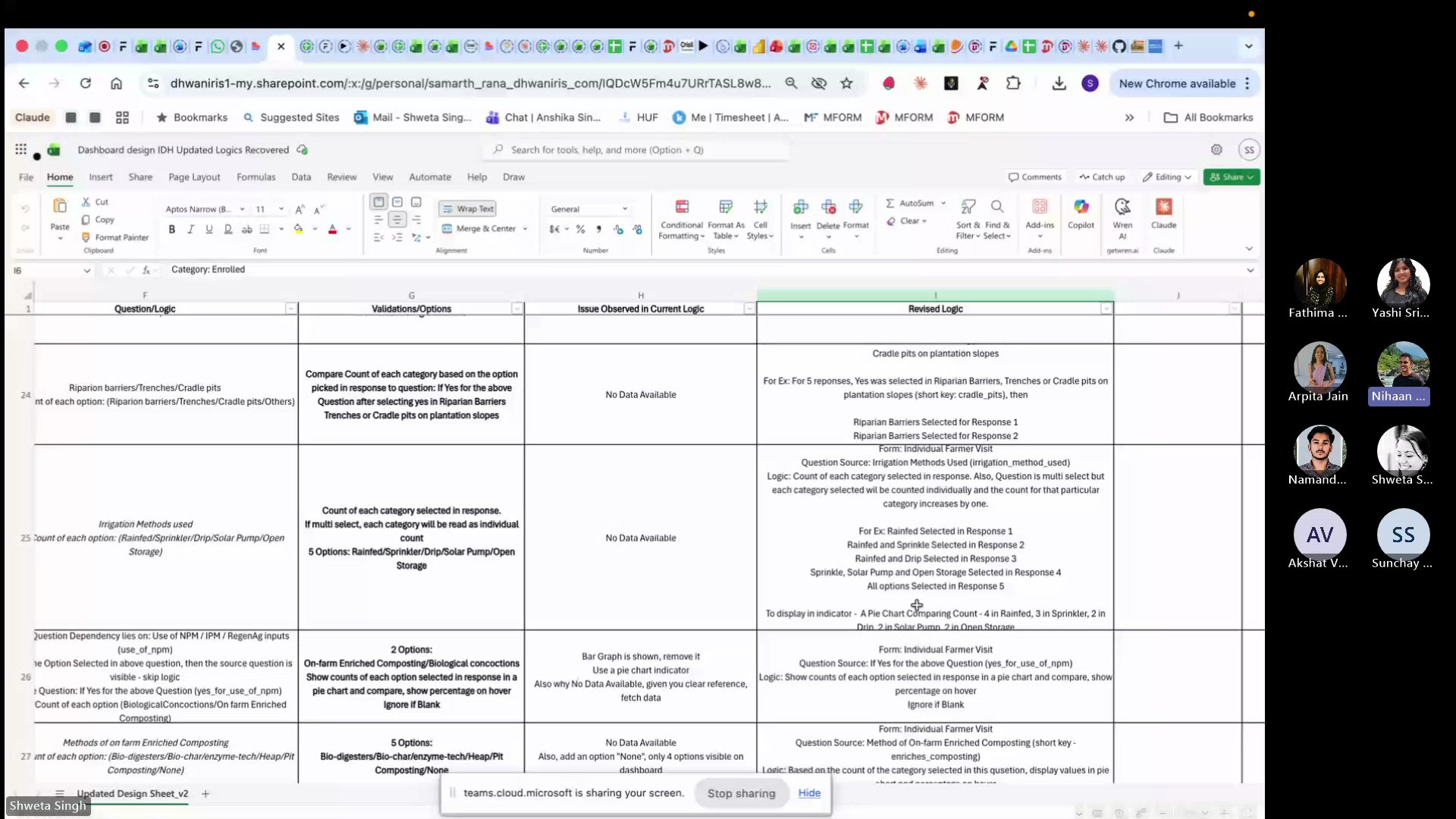Select the Conditional Formatting tool

click(681, 220)
